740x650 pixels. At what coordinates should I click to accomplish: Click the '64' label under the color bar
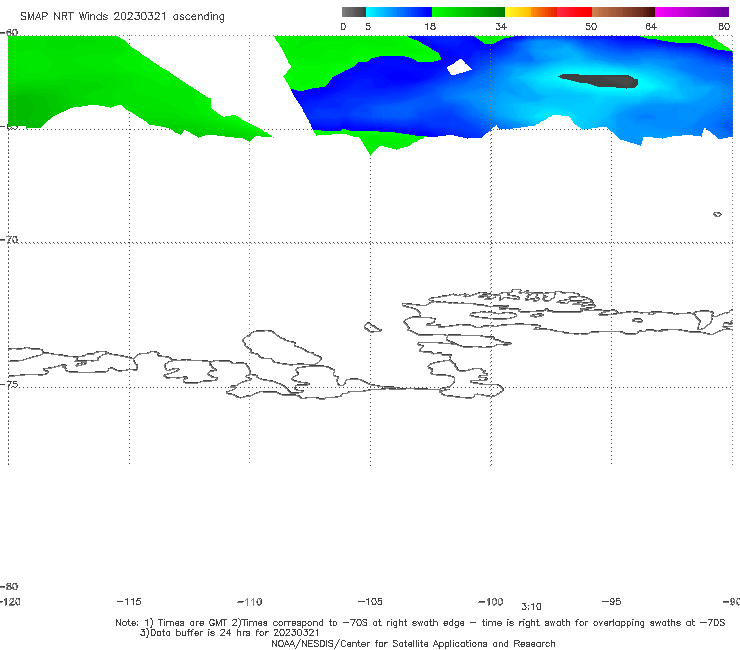click(x=651, y=26)
